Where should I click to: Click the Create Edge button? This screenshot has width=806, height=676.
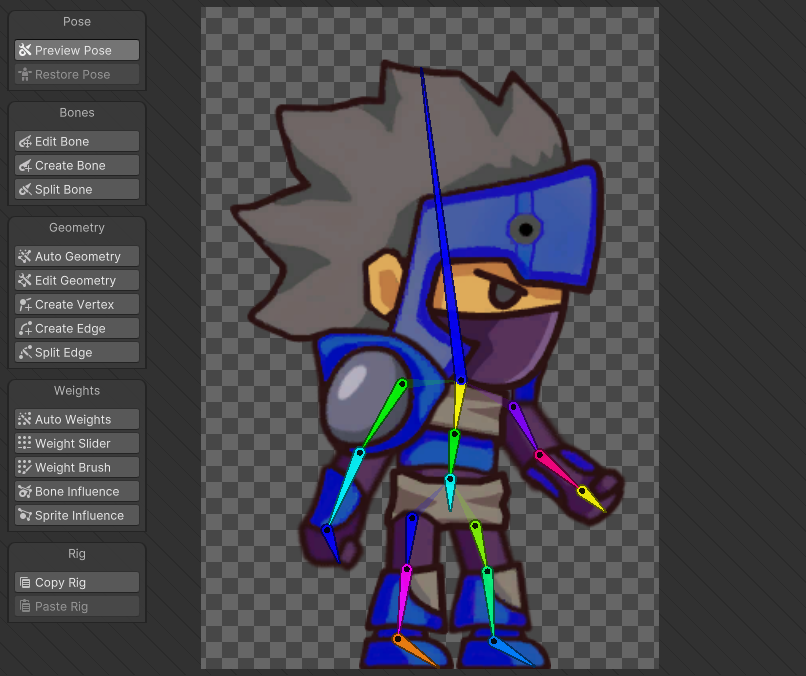click(x=76, y=329)
